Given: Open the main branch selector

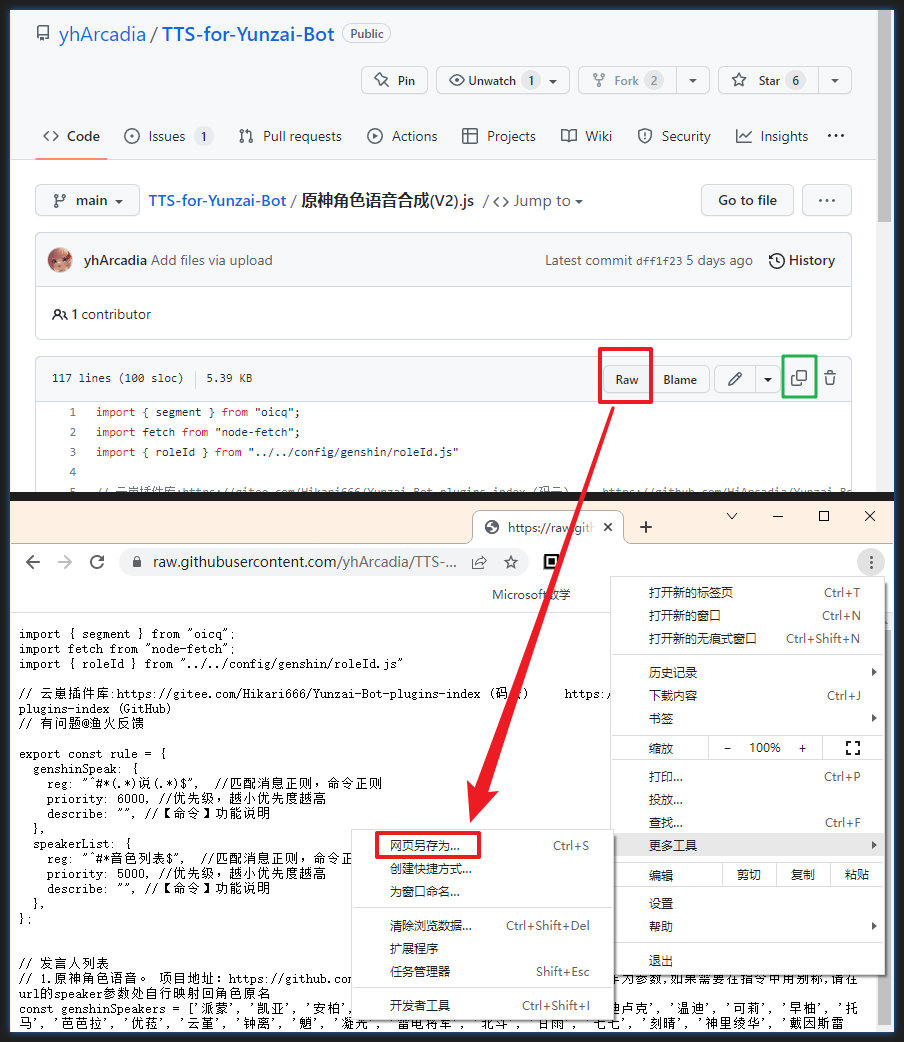Looking at the screenshot, I should pos(87,200).
